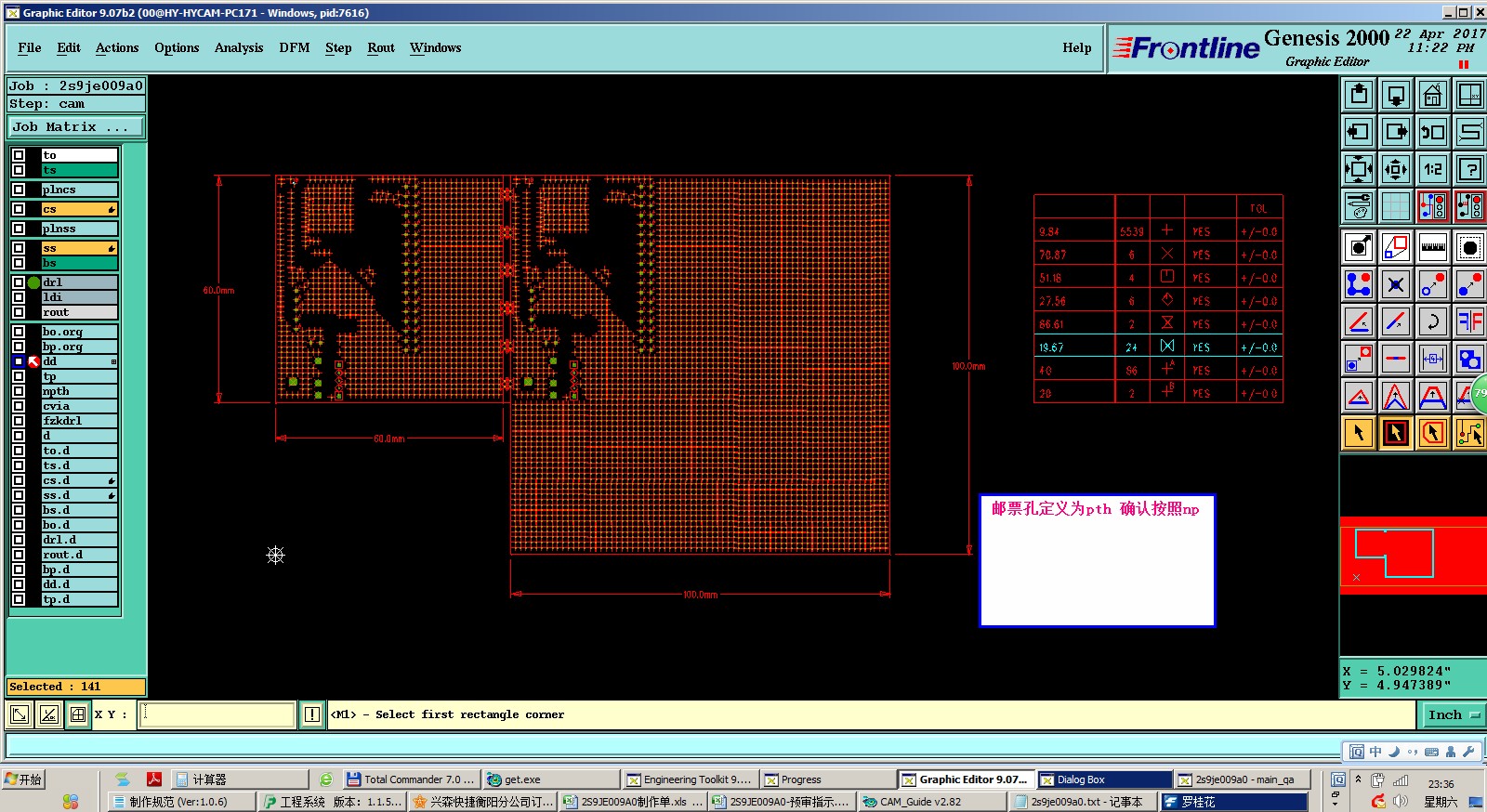The height and width of the screenshot is (812, 1487).
Task: Select the polygon selection arrow tool
Action: (1433, 433)
